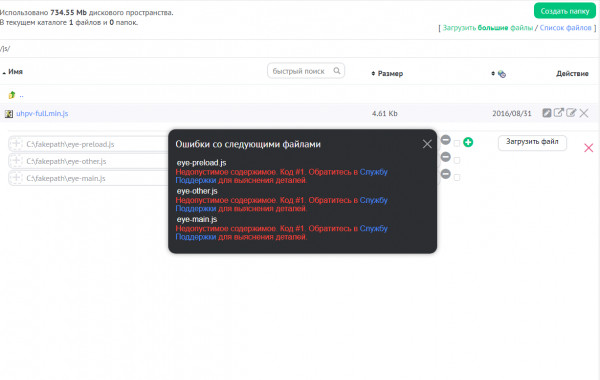The image size is (600, 380).
Task: Click 'Службу Поддержки' link under eye-main.js
Action: 373,228
